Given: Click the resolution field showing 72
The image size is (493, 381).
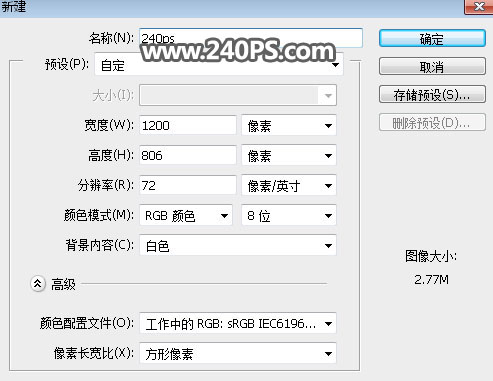Looking at the screenshot, I should (x=188, y=185).
